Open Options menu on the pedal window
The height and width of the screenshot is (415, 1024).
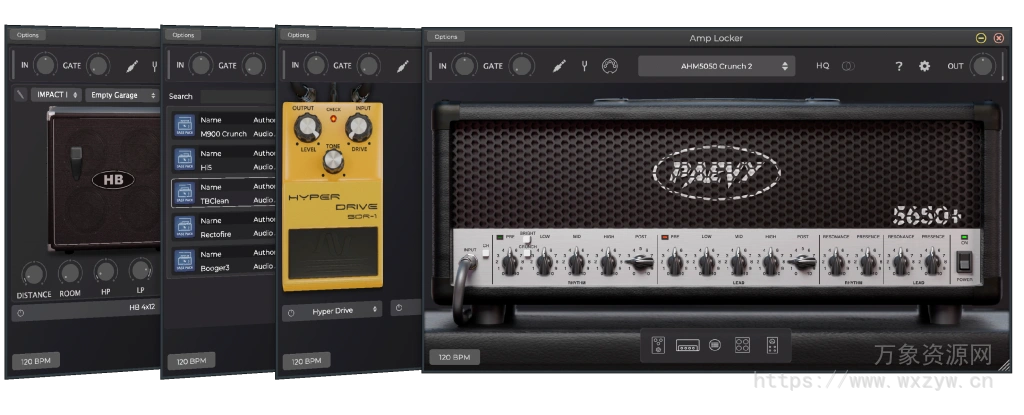click(298, 35)
